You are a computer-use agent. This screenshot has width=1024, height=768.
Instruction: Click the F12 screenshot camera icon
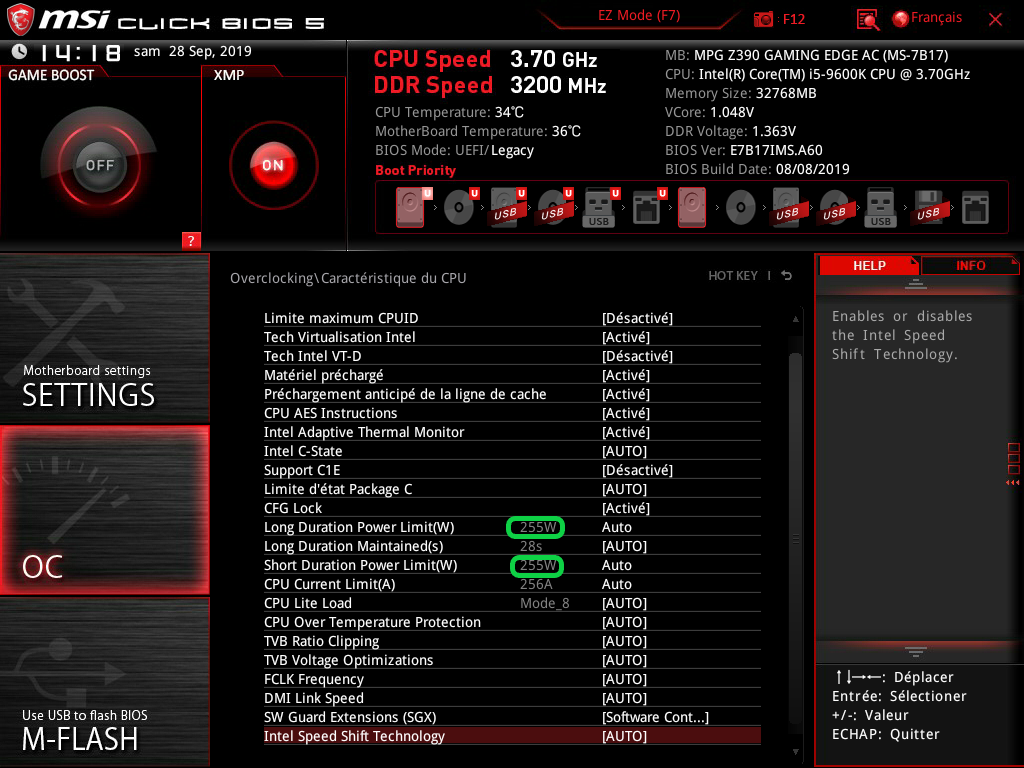[763, 19]
